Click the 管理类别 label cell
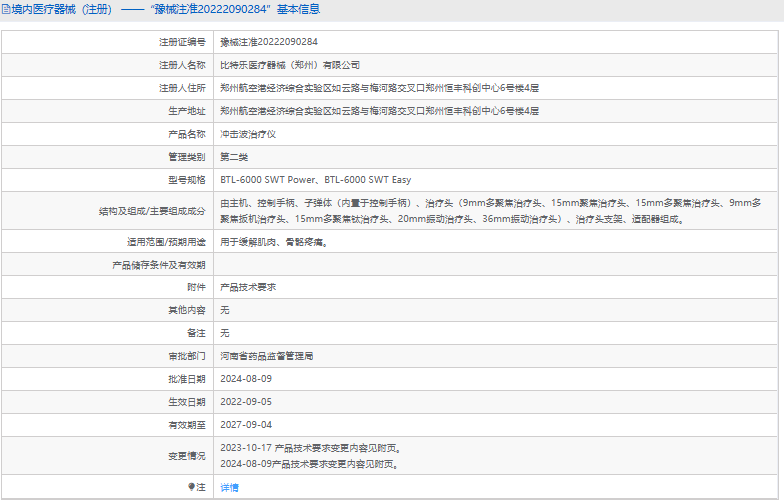The image size is (784, 500). point(108,157)
